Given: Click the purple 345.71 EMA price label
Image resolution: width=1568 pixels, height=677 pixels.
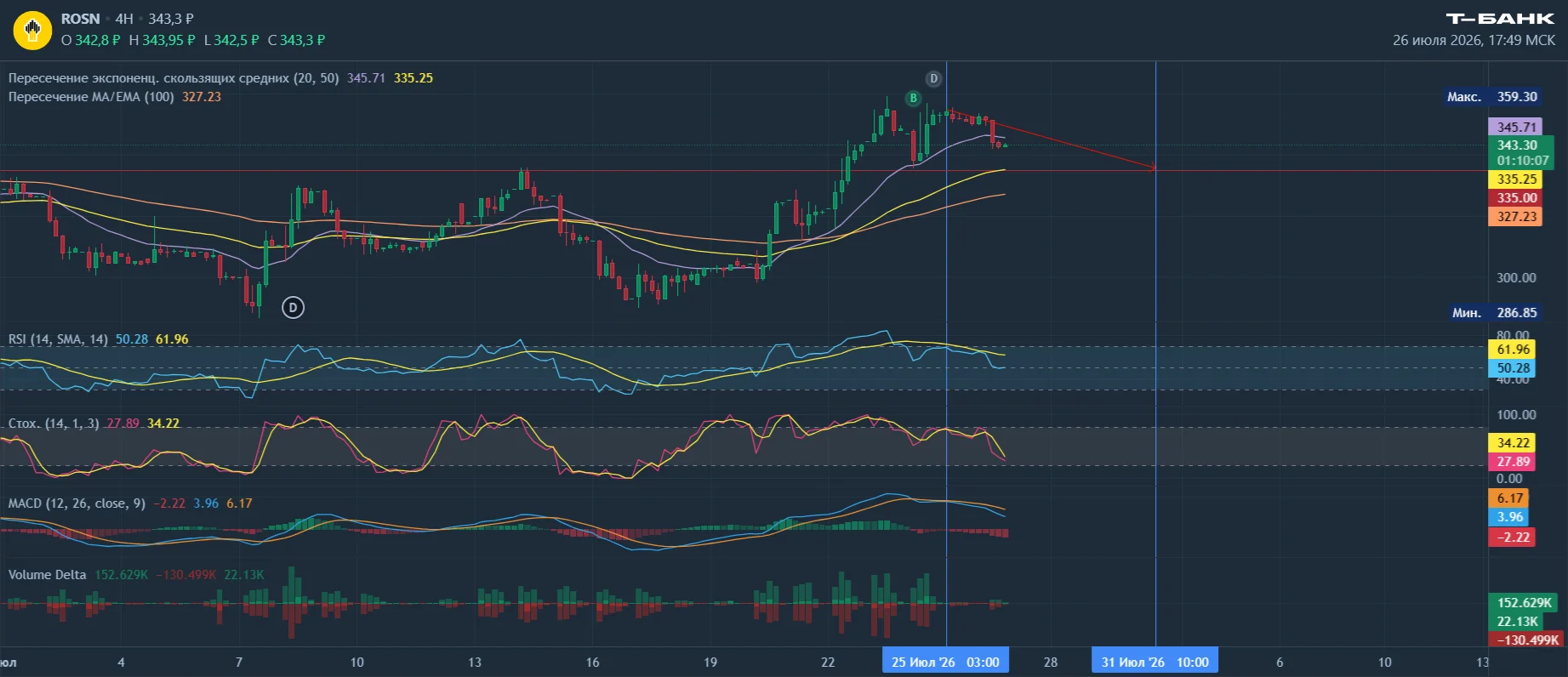Looking at the screenshot, I should [x=1515, y=127].
